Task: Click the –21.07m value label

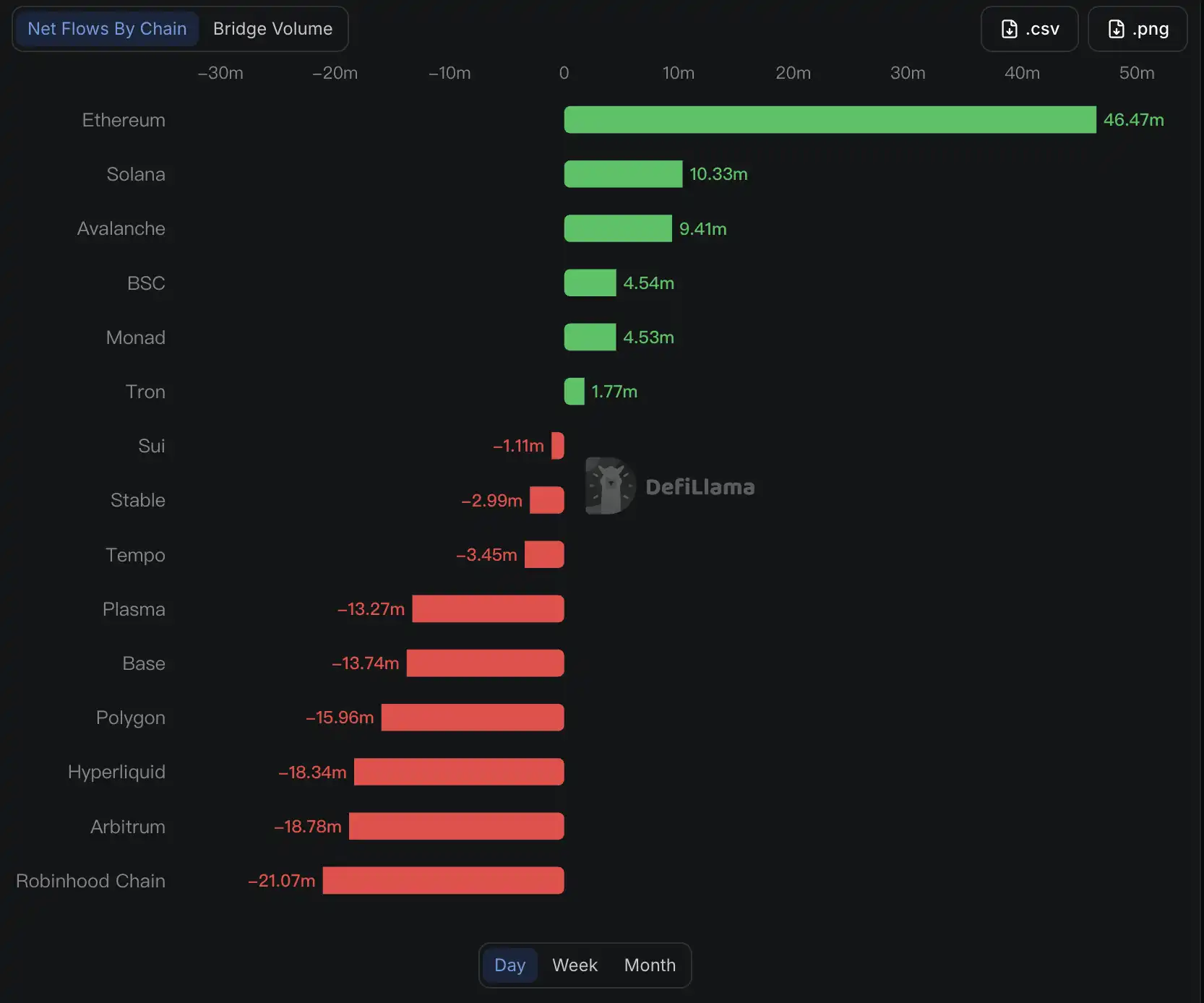Action: tap(281, 881)
